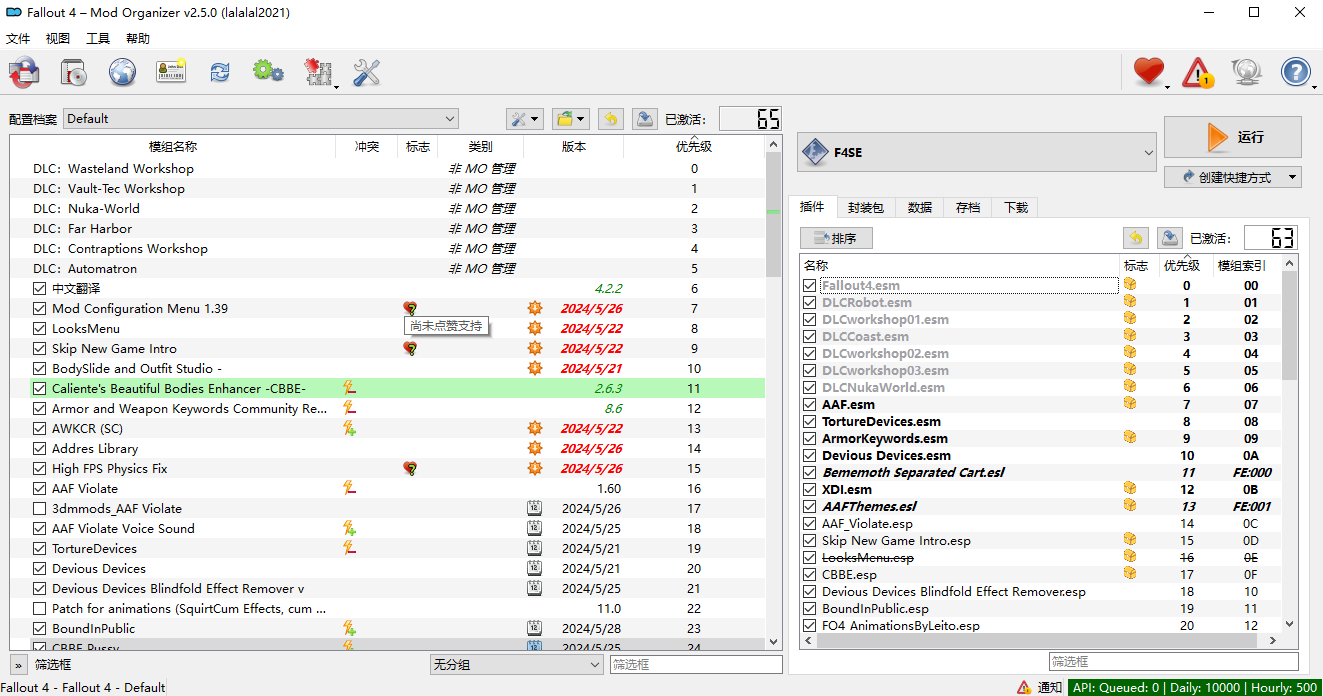Click the Install Mod from archive icon

[x=24, y=72]
